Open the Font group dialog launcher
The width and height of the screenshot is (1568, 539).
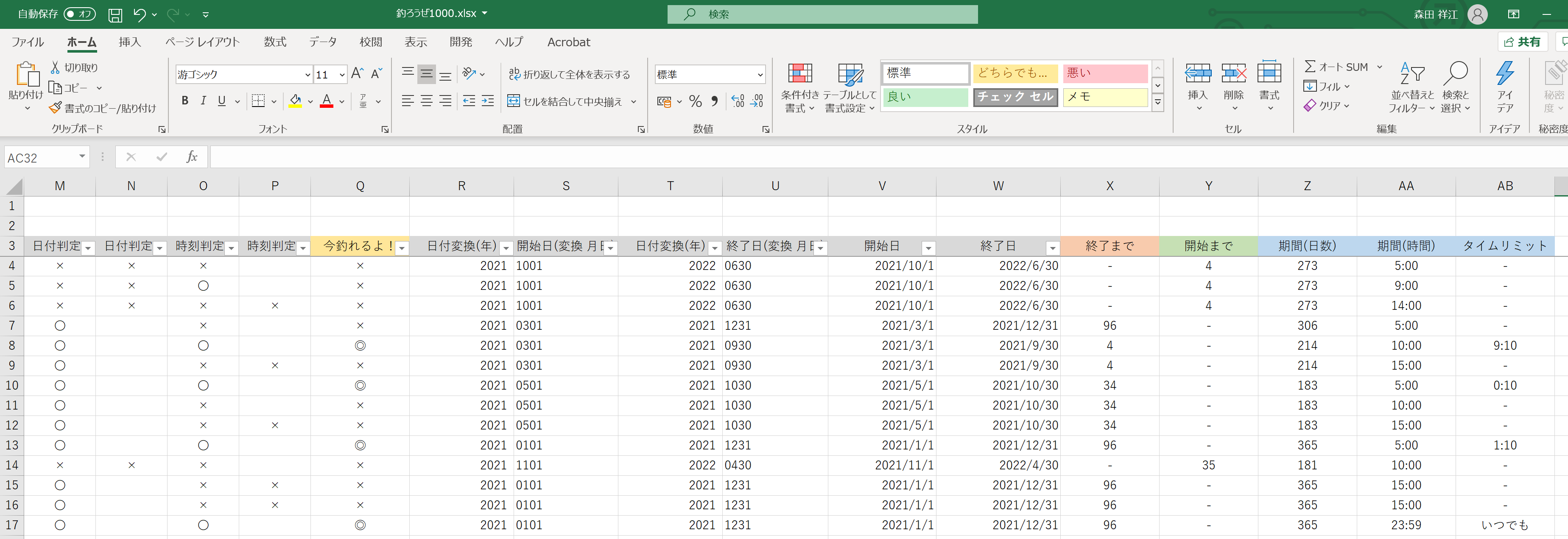(x=385, y=129)
